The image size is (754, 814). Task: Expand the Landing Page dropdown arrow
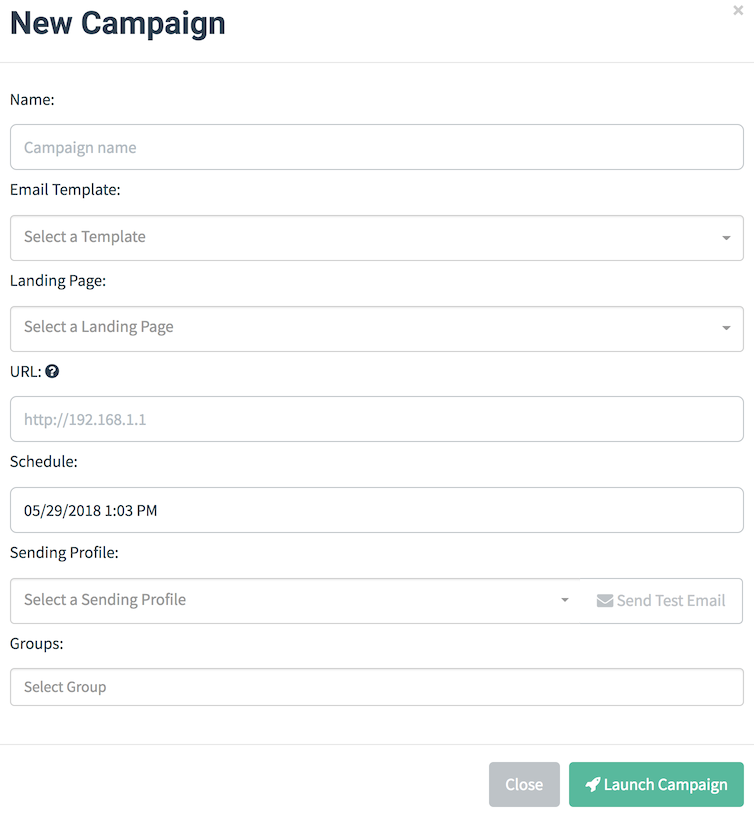coord(725,328)
